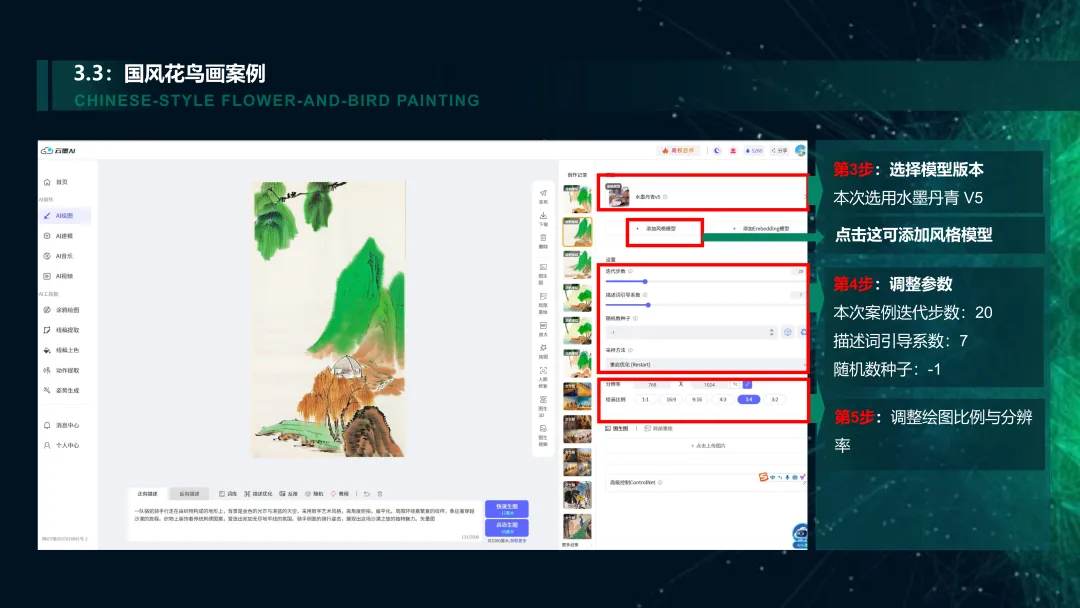The image size is (1080, 608).
Task: Select the 3:2 drawing ratio
Action: pos(774,399)
